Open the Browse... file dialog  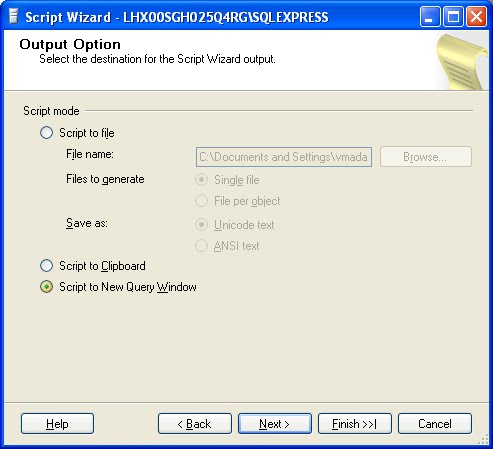pos(426,156)
